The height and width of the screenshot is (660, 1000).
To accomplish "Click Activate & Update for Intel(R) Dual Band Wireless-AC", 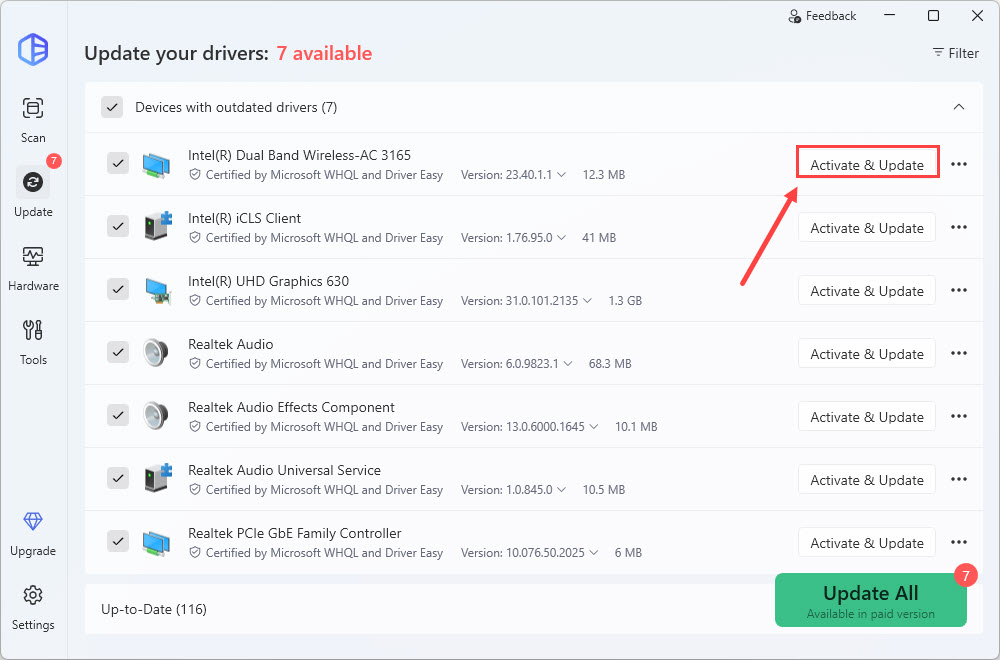I will [867, 164].
